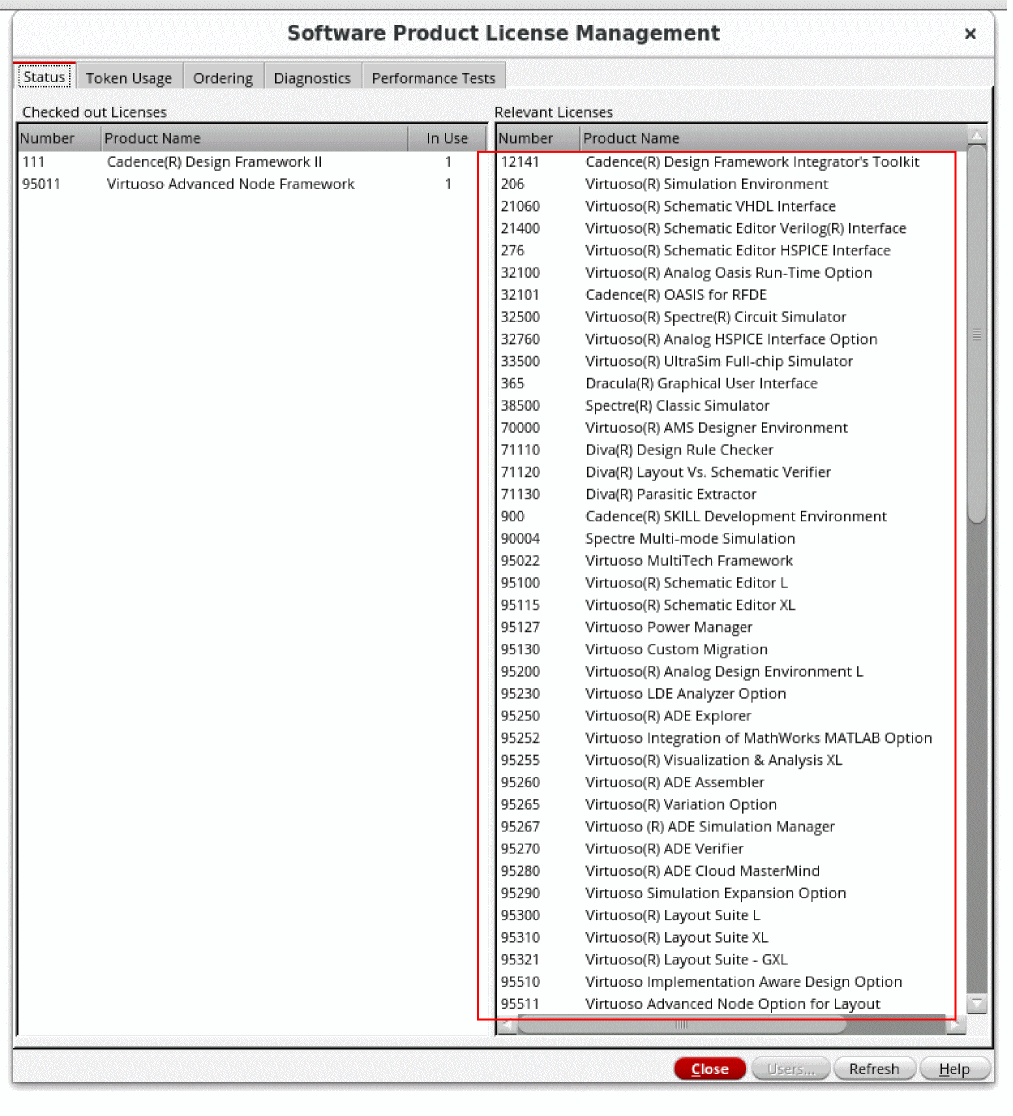1013x1116 pixels.
Task: Click Product Name header in Checked out Licenses
Action: pos(256,140)
